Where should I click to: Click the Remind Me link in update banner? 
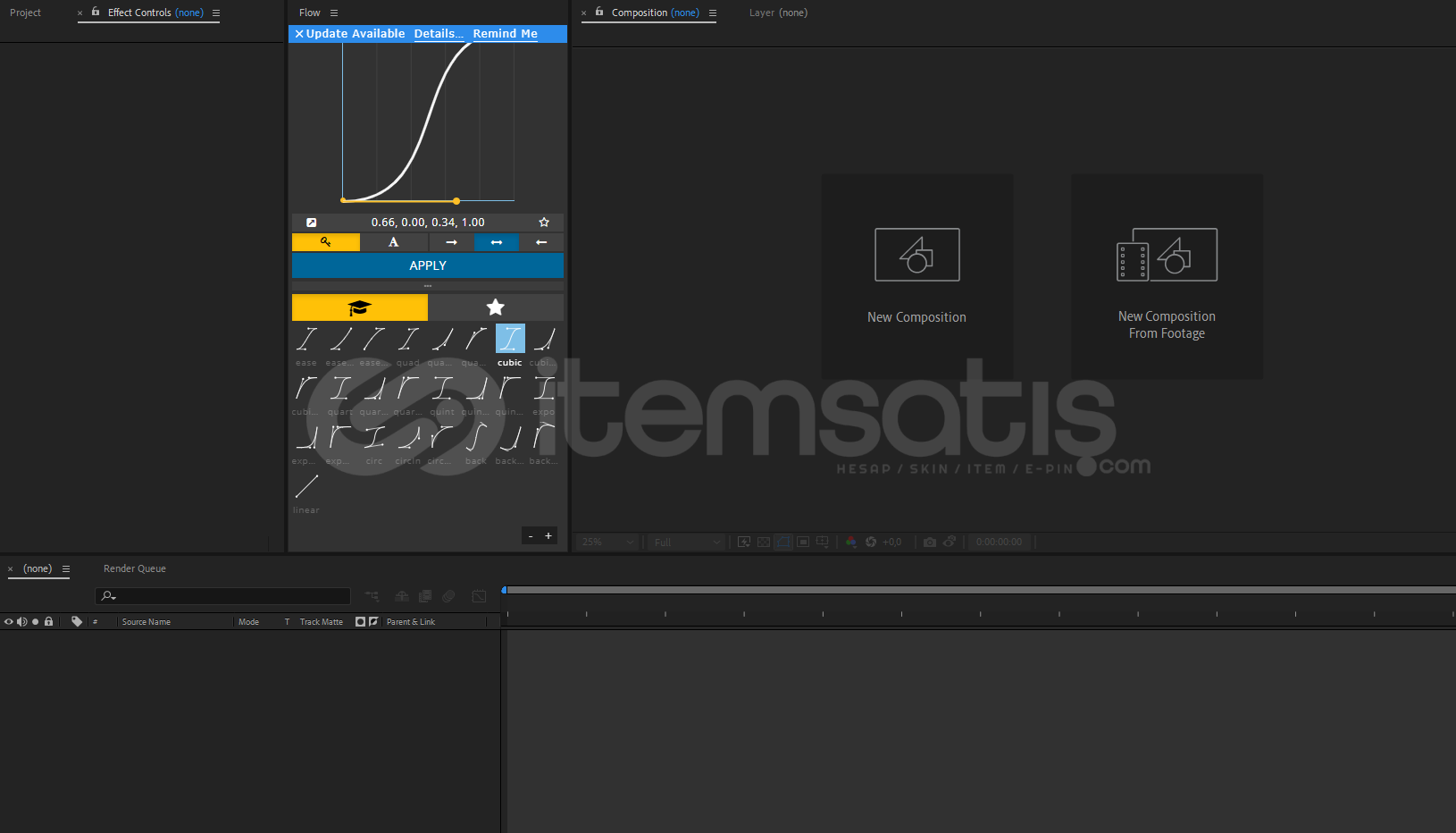coord(506,34)
